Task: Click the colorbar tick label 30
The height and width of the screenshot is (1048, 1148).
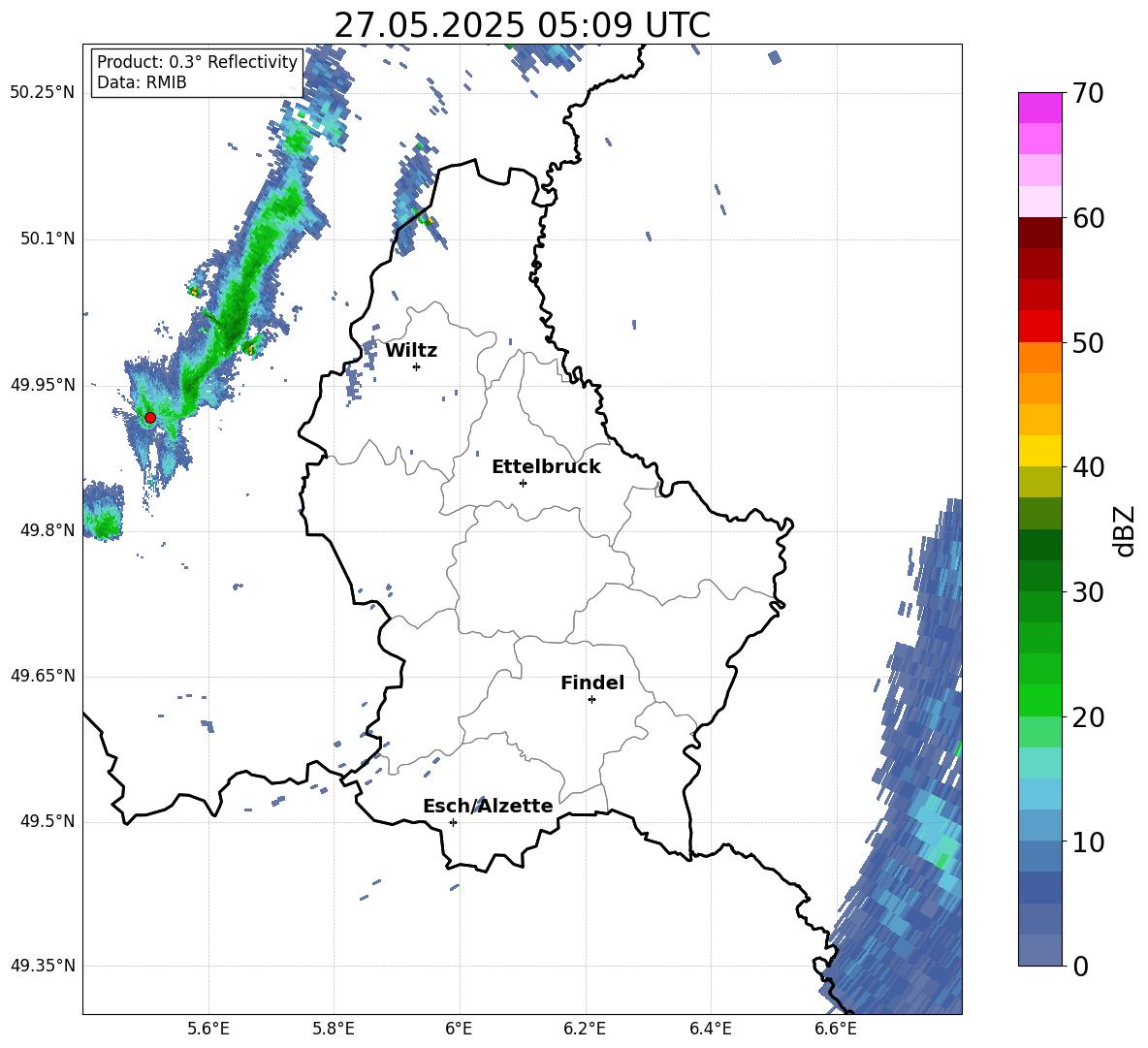Action: click(x=1088, y=592)
